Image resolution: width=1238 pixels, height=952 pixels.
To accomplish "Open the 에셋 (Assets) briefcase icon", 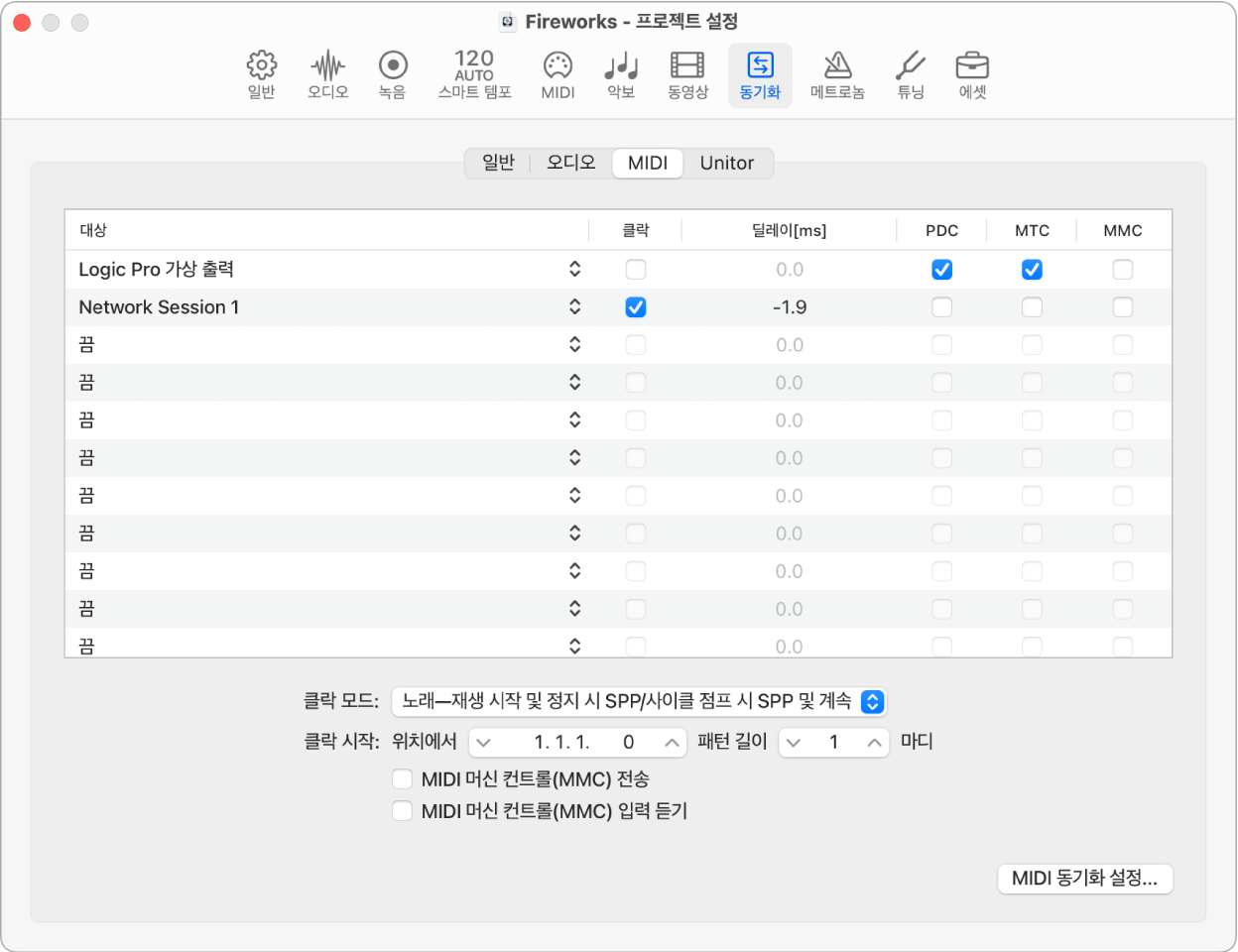I will 972,74.
